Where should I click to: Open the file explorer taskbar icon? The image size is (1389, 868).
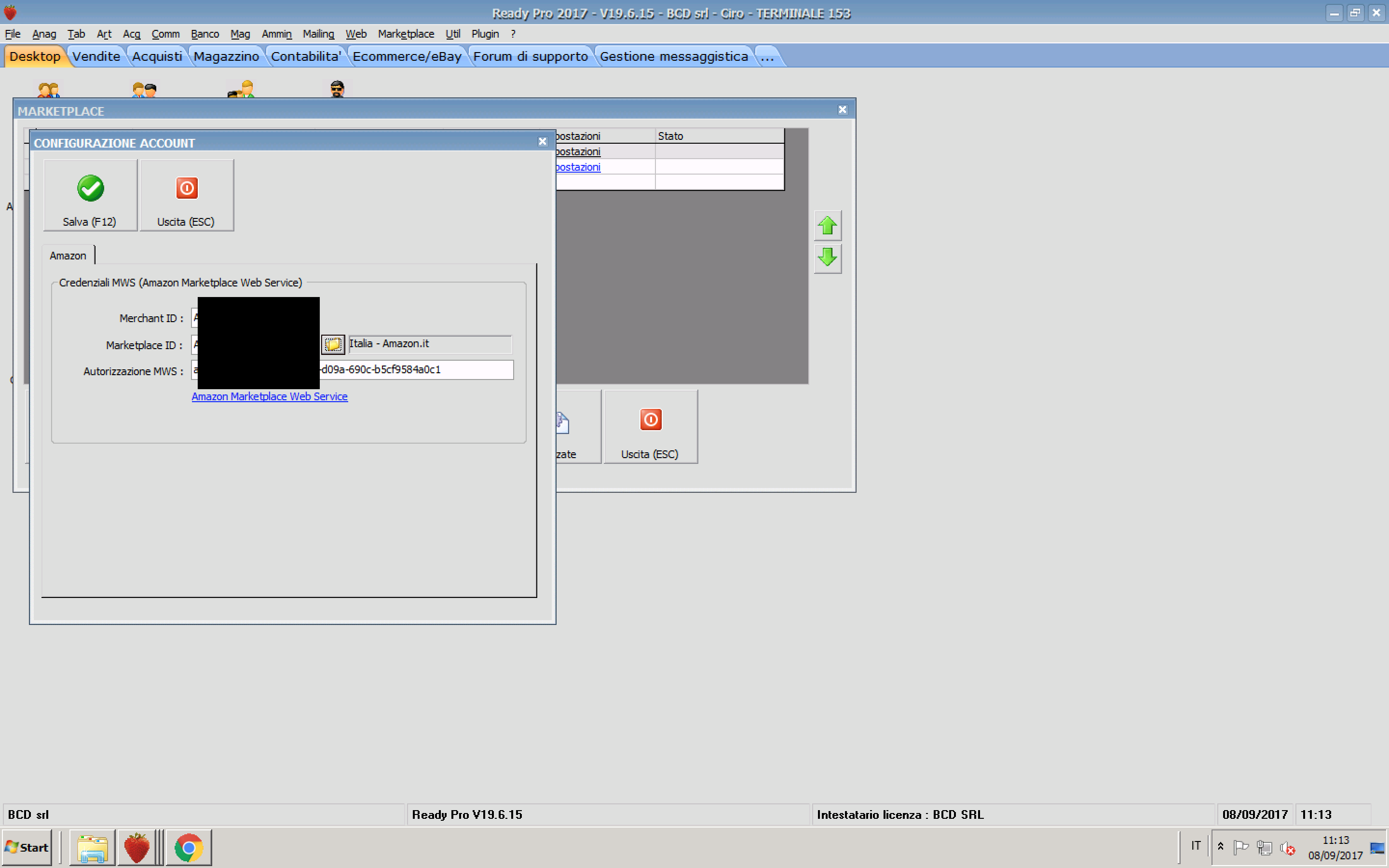click(92, 847)
